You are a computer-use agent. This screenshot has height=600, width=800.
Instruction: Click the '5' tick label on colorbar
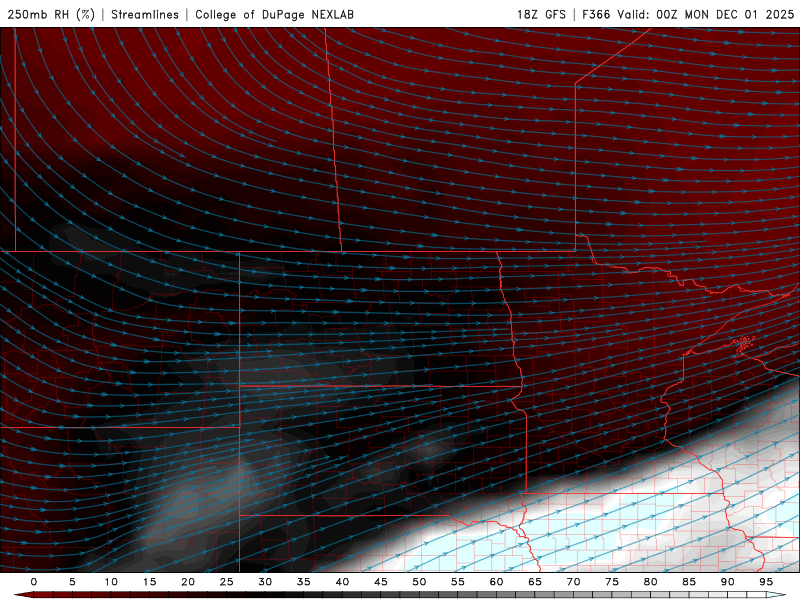point(72,582)
